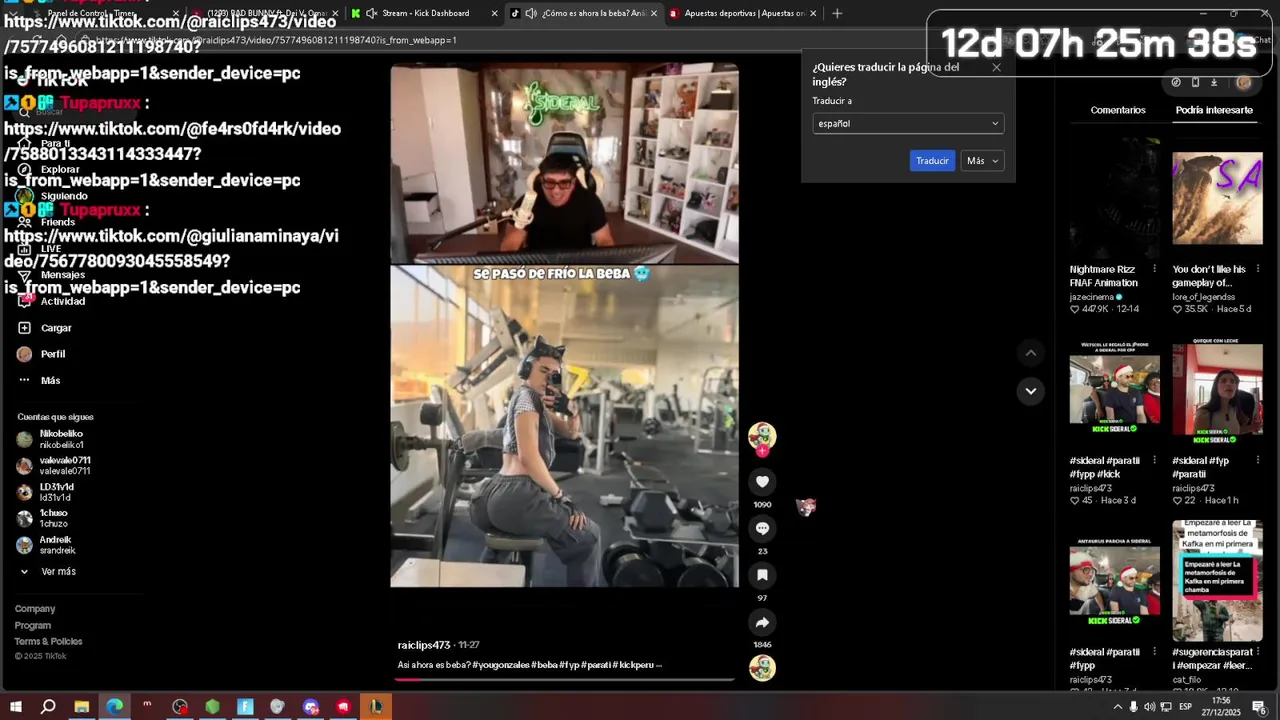Open Microsoft Edge from taskbar

114,707
